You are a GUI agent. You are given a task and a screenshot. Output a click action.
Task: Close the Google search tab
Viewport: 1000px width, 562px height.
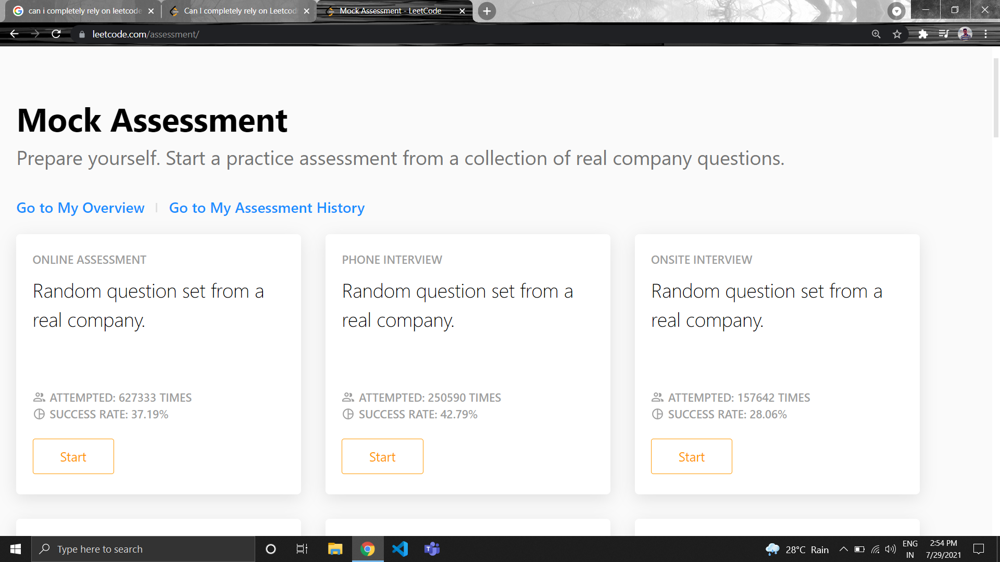pyautogui.click(x=151, y=11)
